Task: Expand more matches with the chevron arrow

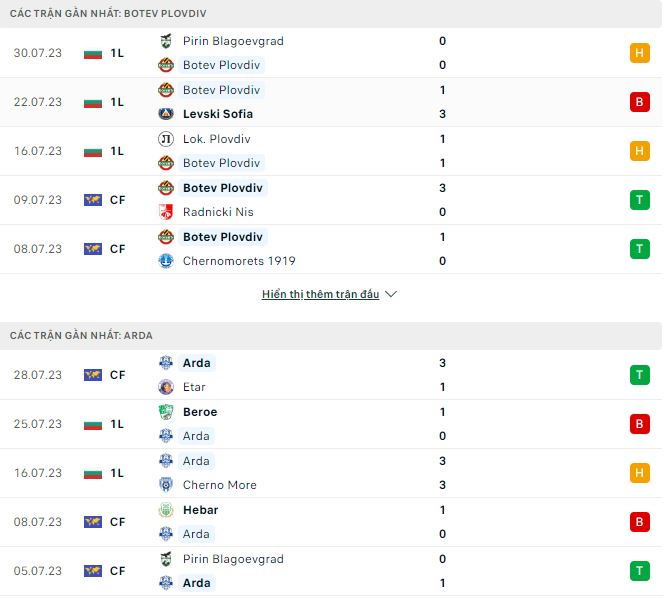Action: pos(391,295)
